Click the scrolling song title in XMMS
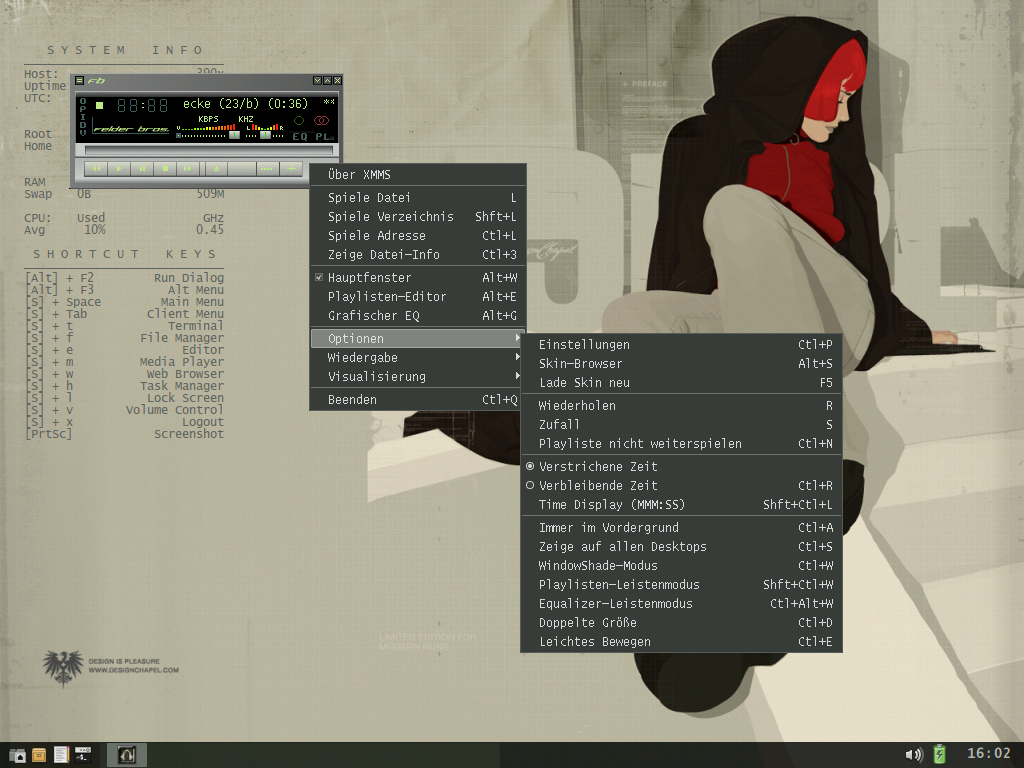1024x768 pixels. click(x=246, y=104)
